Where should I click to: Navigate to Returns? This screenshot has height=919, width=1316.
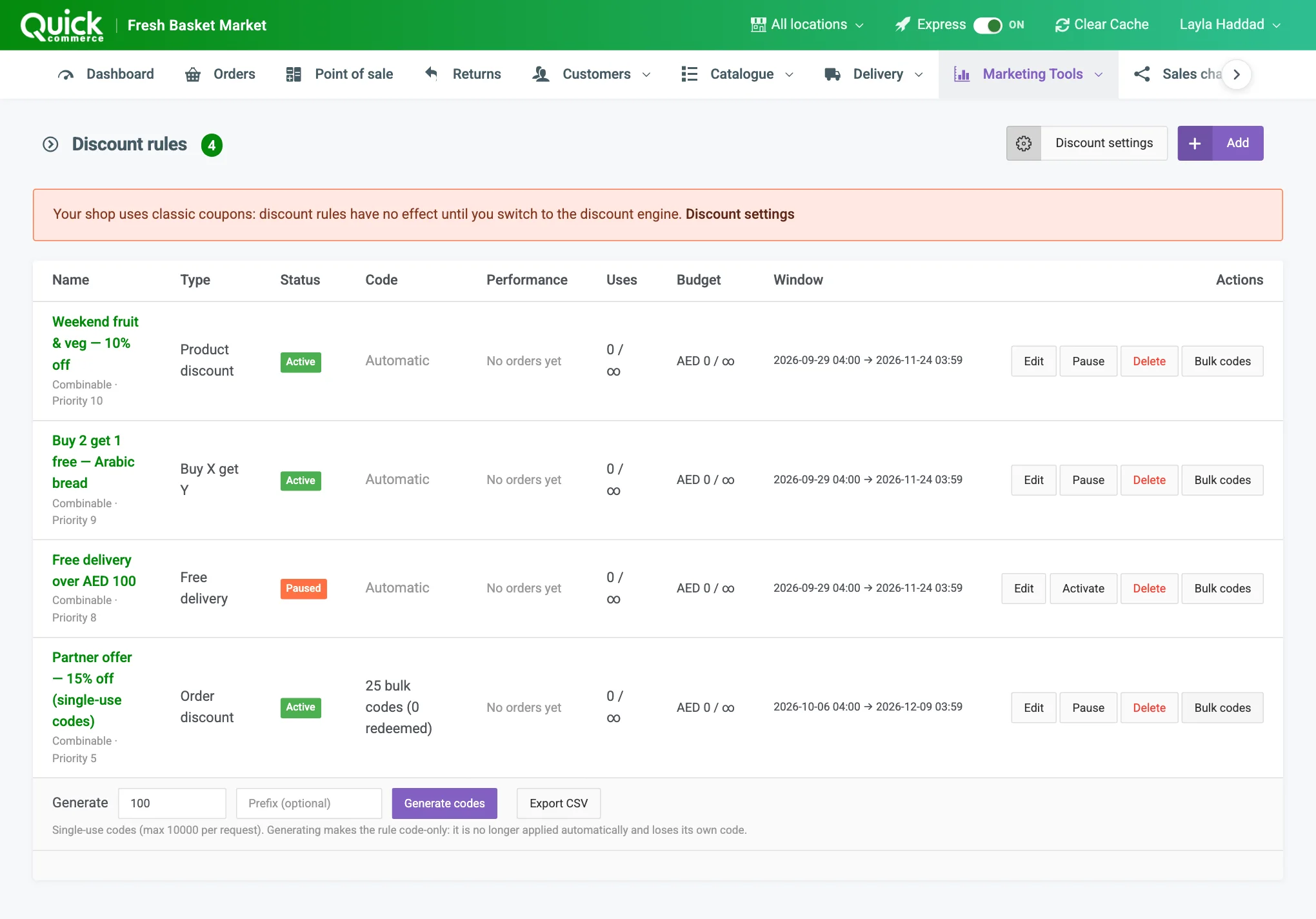(x=463, y=74)
